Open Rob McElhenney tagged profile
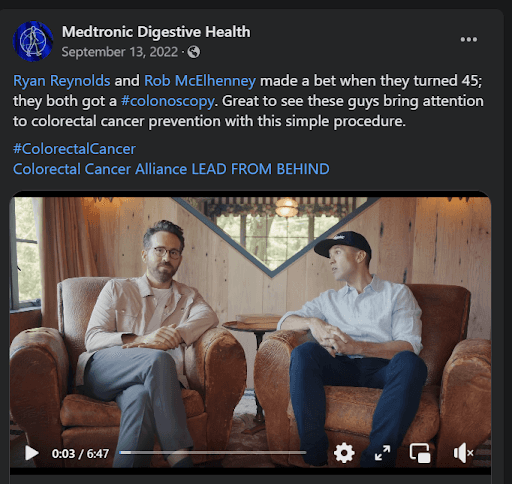Screen dimensions: 512x484 tap(200, 81)
